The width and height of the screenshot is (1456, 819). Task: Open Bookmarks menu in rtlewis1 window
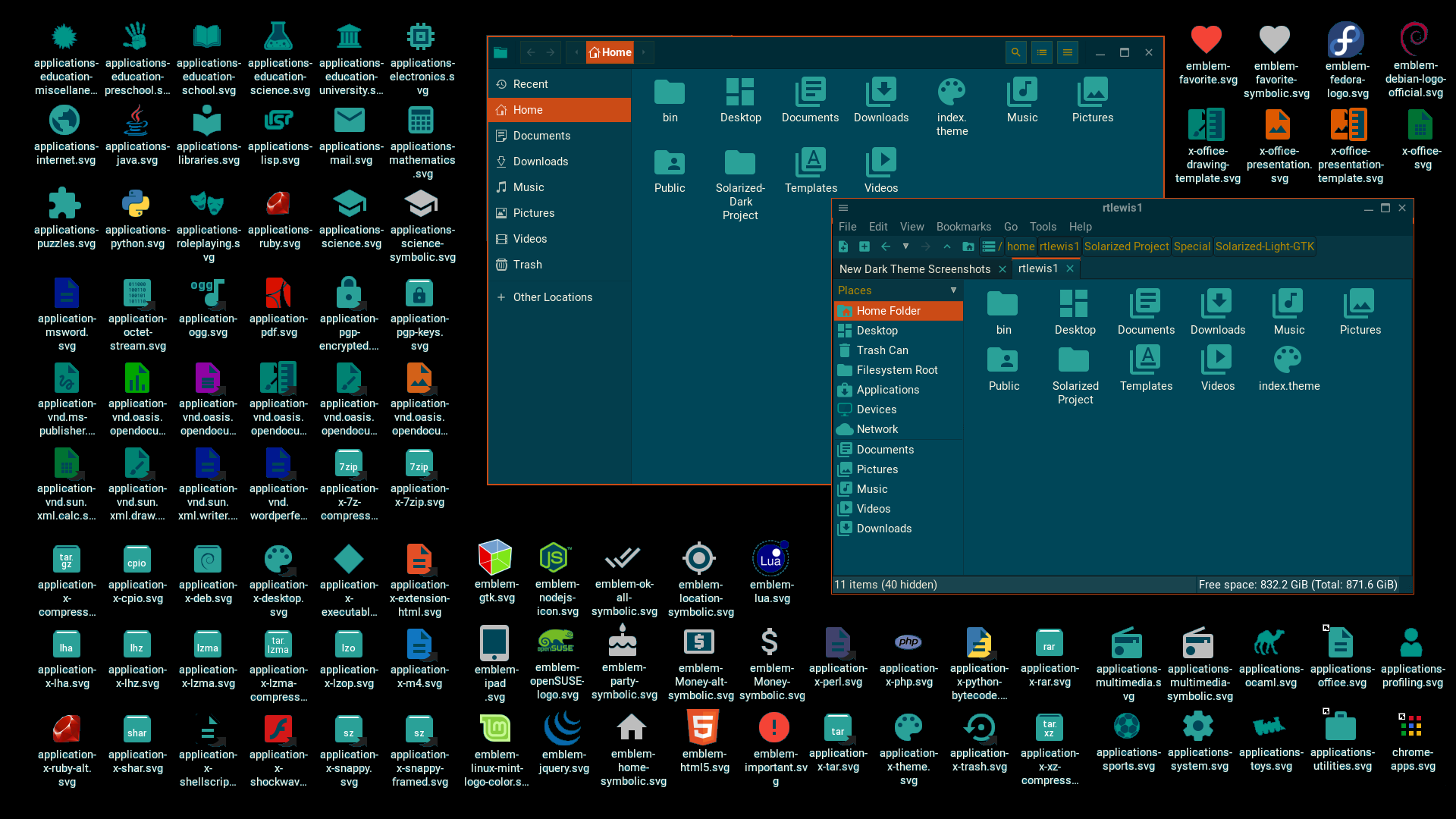click(x=963, y=227)
